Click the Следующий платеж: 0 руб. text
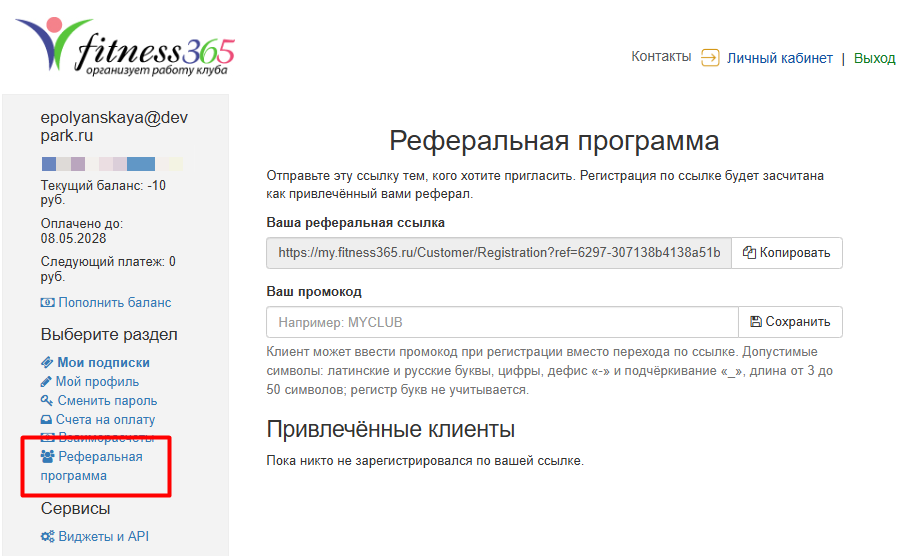 [108, 269]
